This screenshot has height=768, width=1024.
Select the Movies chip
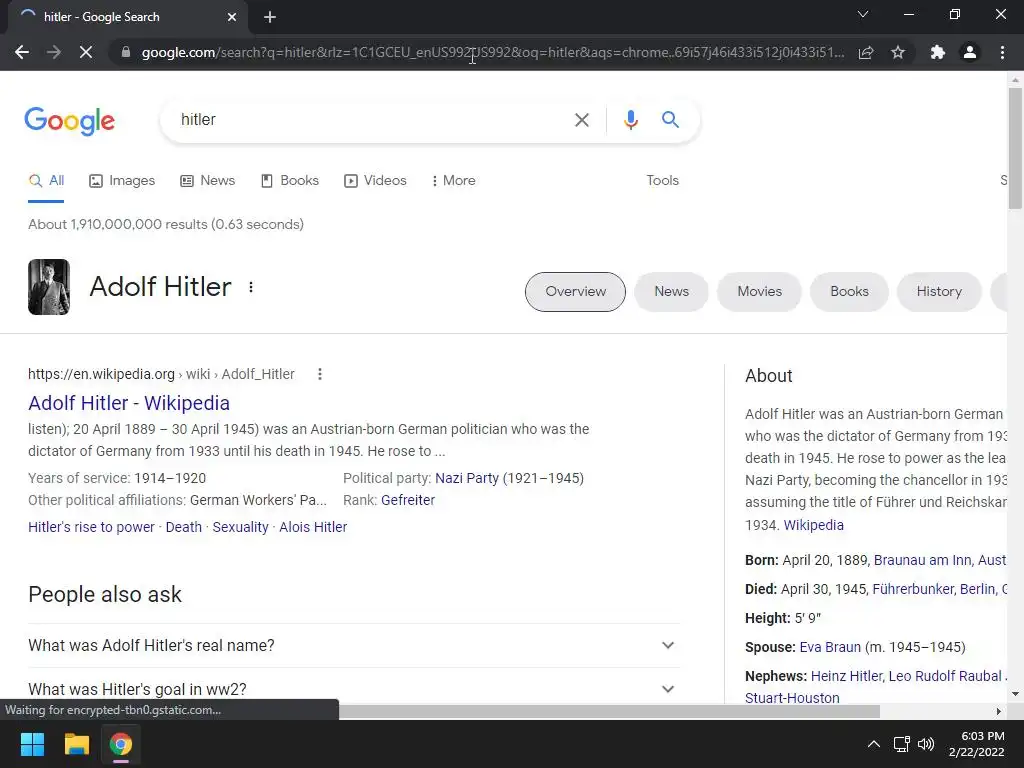(760, 292)
